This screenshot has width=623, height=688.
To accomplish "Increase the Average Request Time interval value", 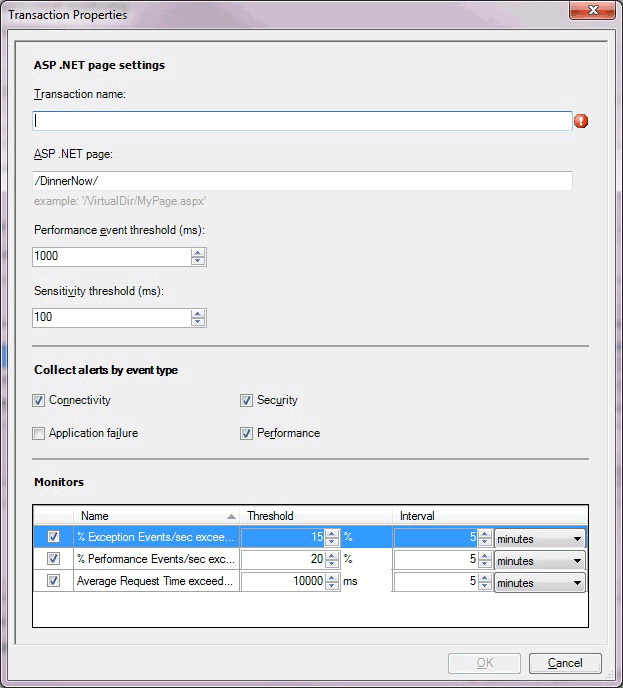I will pos(485,577).
